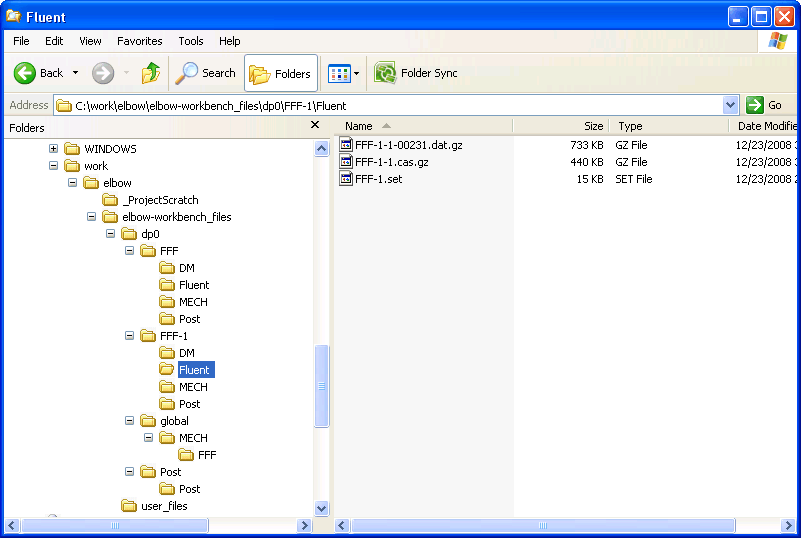Expand the WINDOWS folder node
Screen dimensions: 801x538
[53, 149]
